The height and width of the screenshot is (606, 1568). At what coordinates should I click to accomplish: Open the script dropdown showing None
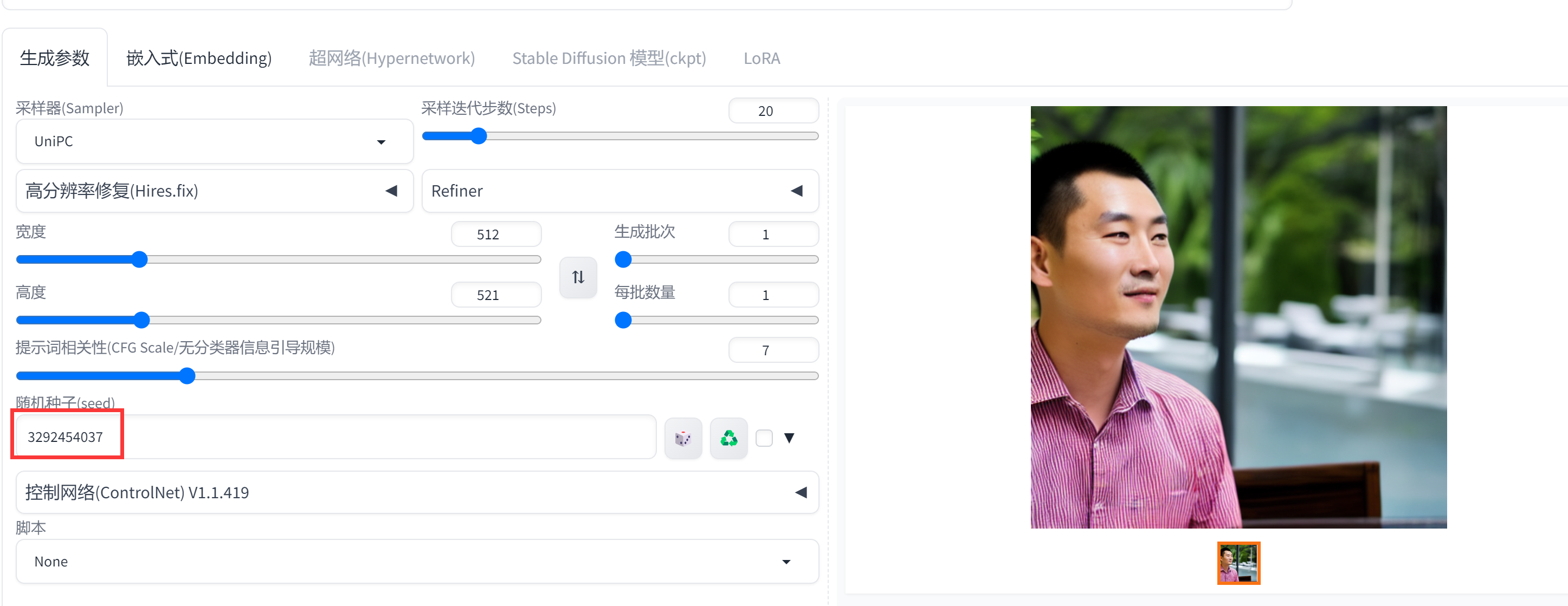point(416,562)
